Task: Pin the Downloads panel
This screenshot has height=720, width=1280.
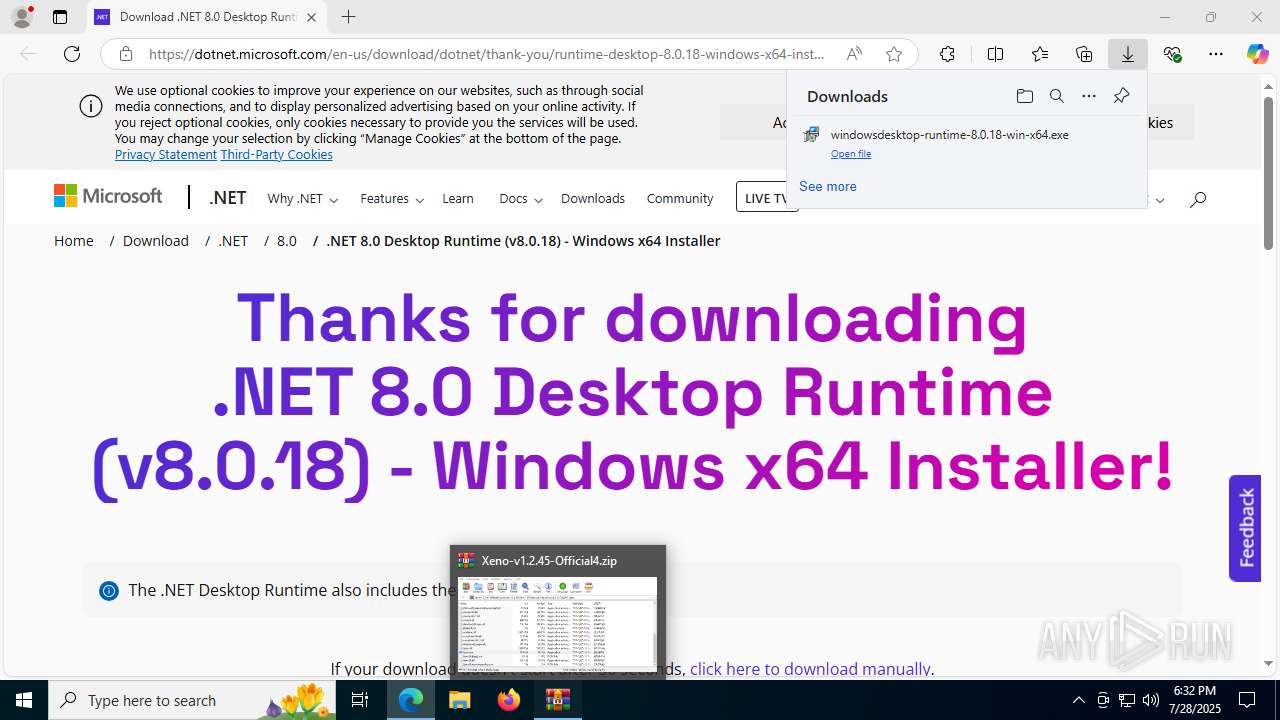Action: [1121, 96]
